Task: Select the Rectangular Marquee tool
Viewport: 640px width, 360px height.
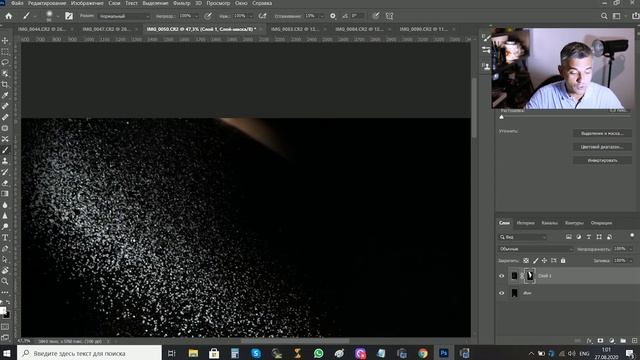Action: 5,51
